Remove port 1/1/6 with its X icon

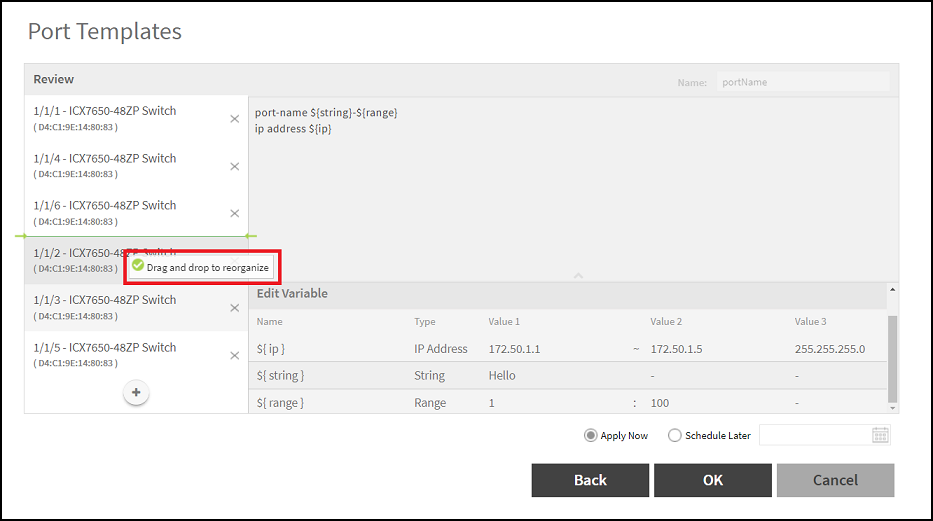tap(234, 214)
